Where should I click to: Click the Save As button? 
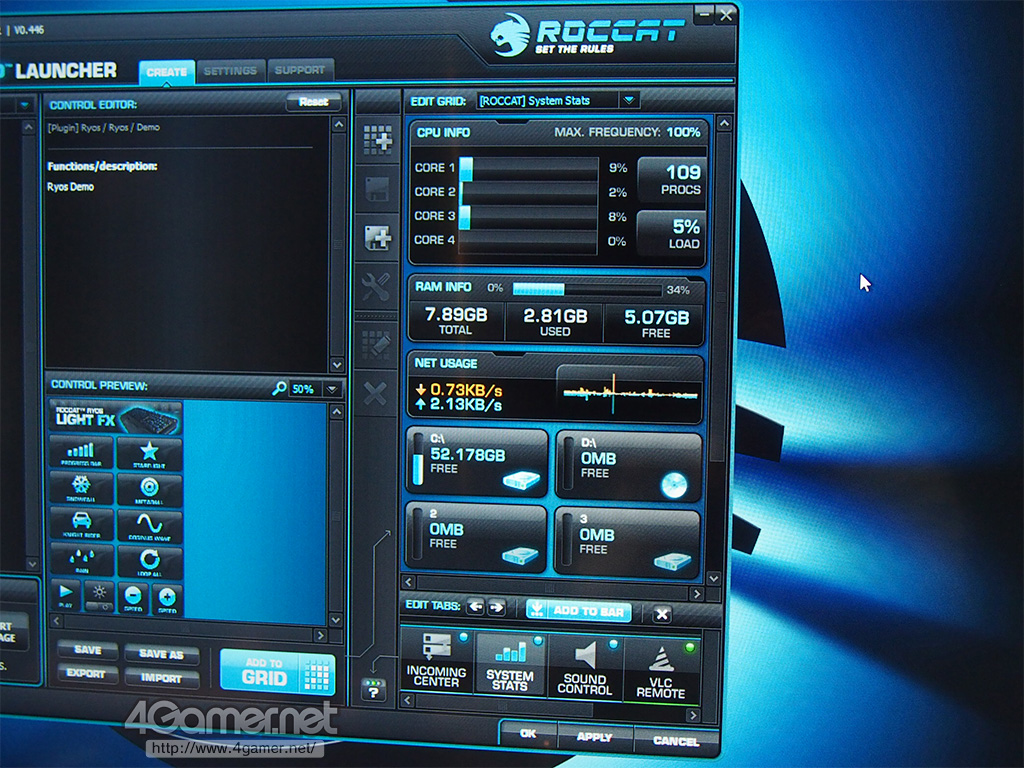[x=161, y=654]
